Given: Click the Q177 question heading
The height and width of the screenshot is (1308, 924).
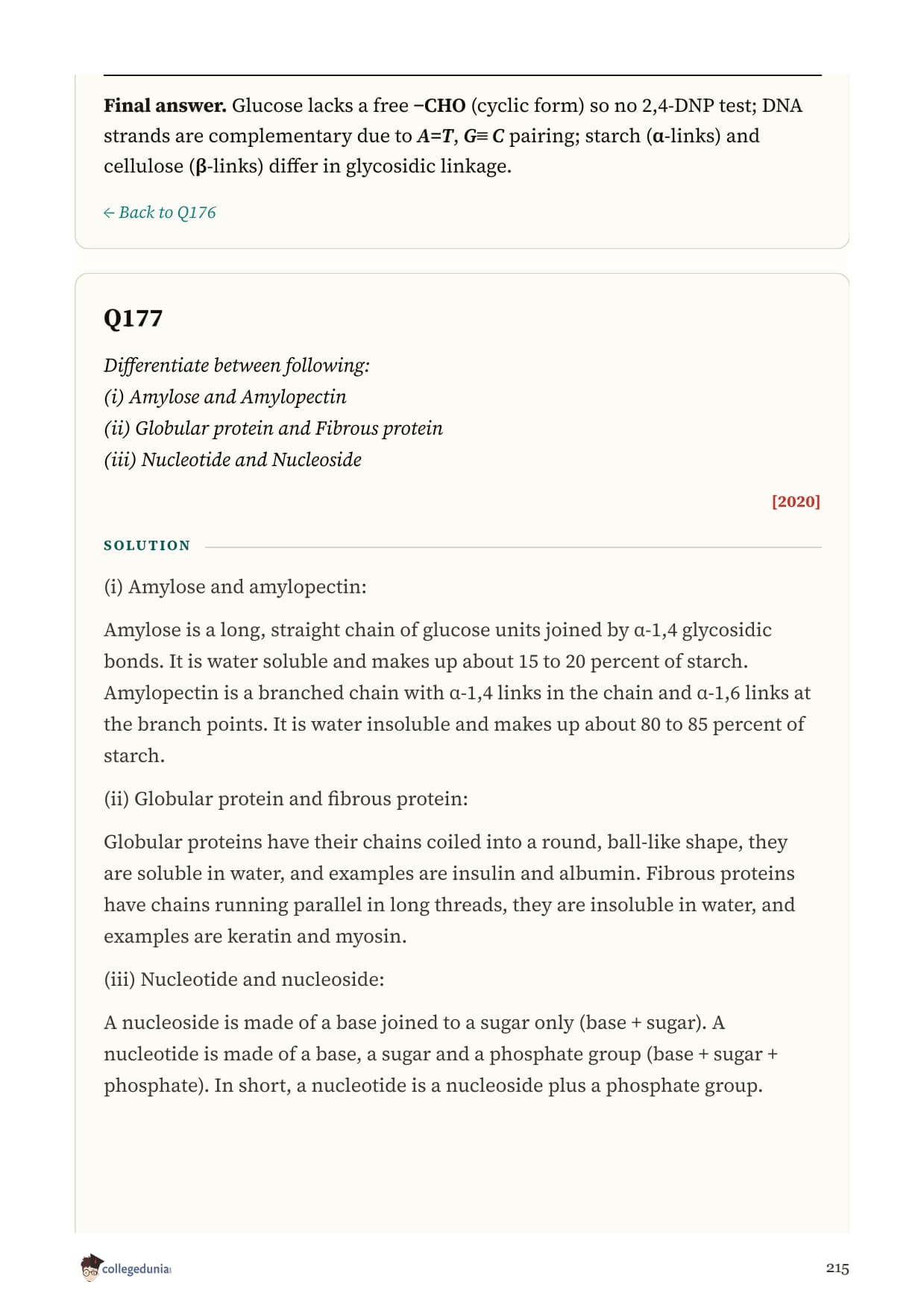Looking at the screenshot, I should click(x=133, y=318).
